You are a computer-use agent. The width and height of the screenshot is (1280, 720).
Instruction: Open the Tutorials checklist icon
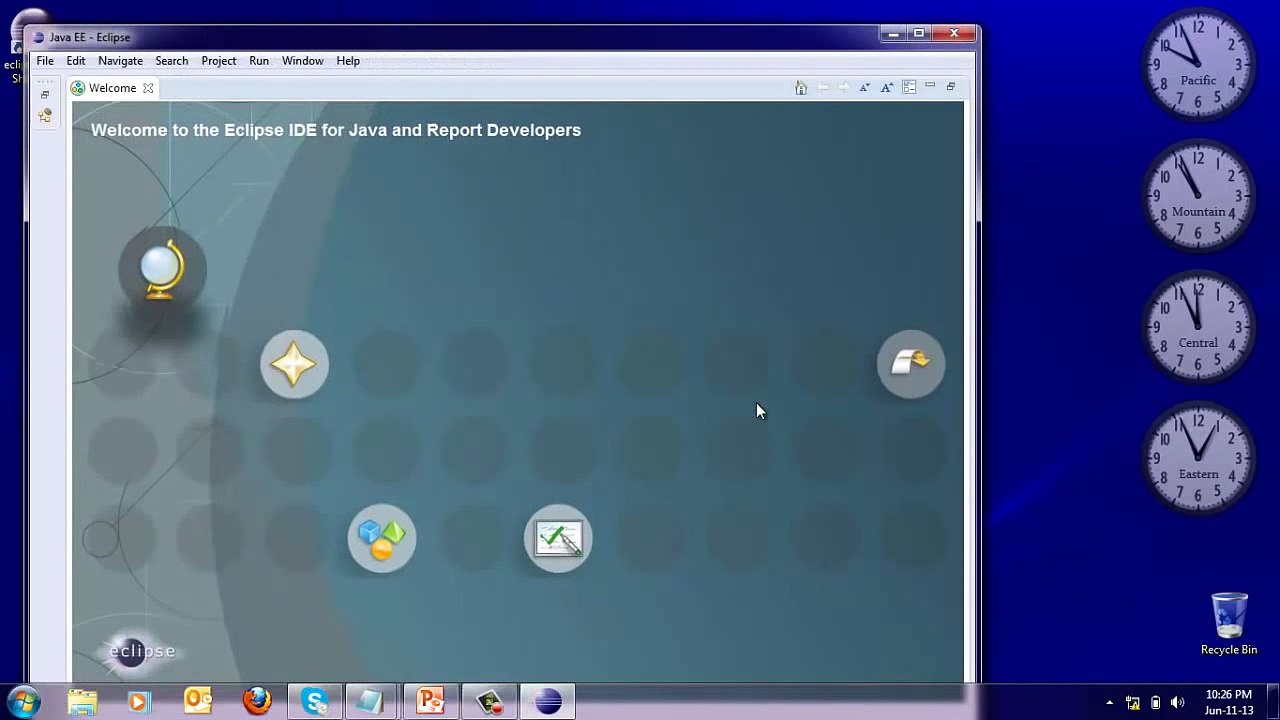(558, 539)
